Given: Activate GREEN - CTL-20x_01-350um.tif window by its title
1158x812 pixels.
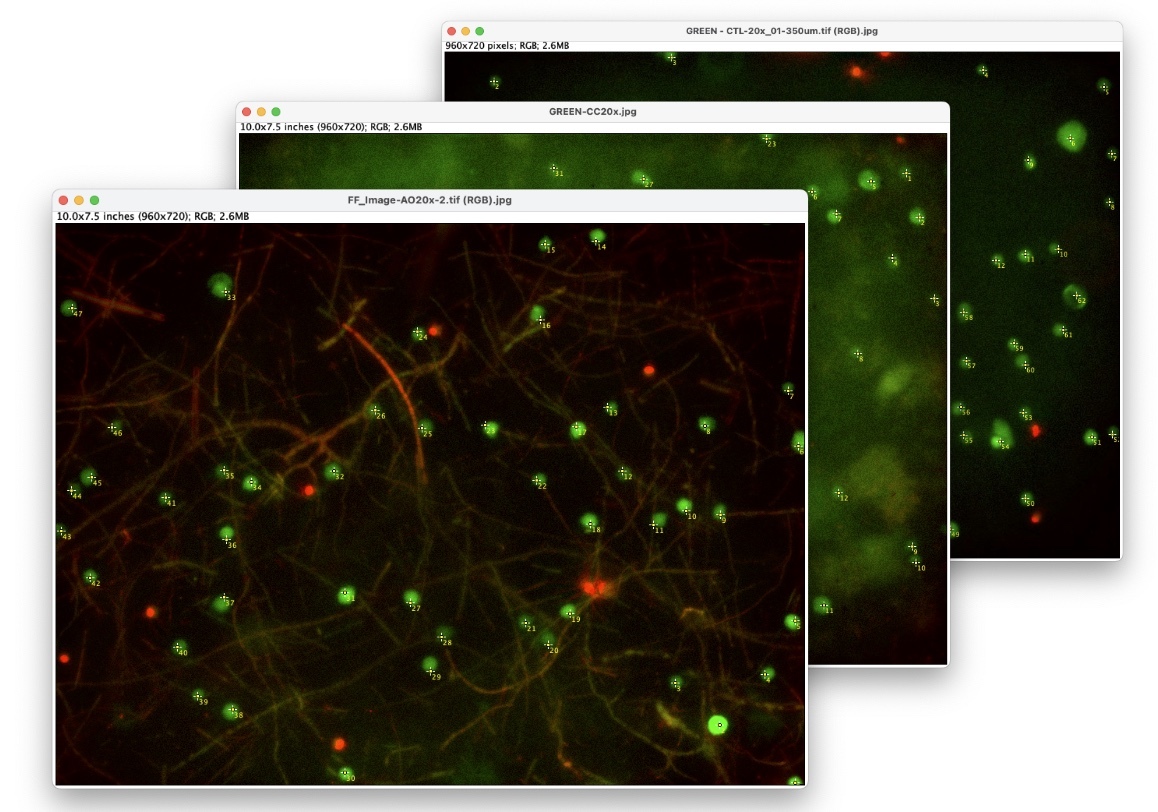Looking at the screenshot, I should tap(781, 31).
